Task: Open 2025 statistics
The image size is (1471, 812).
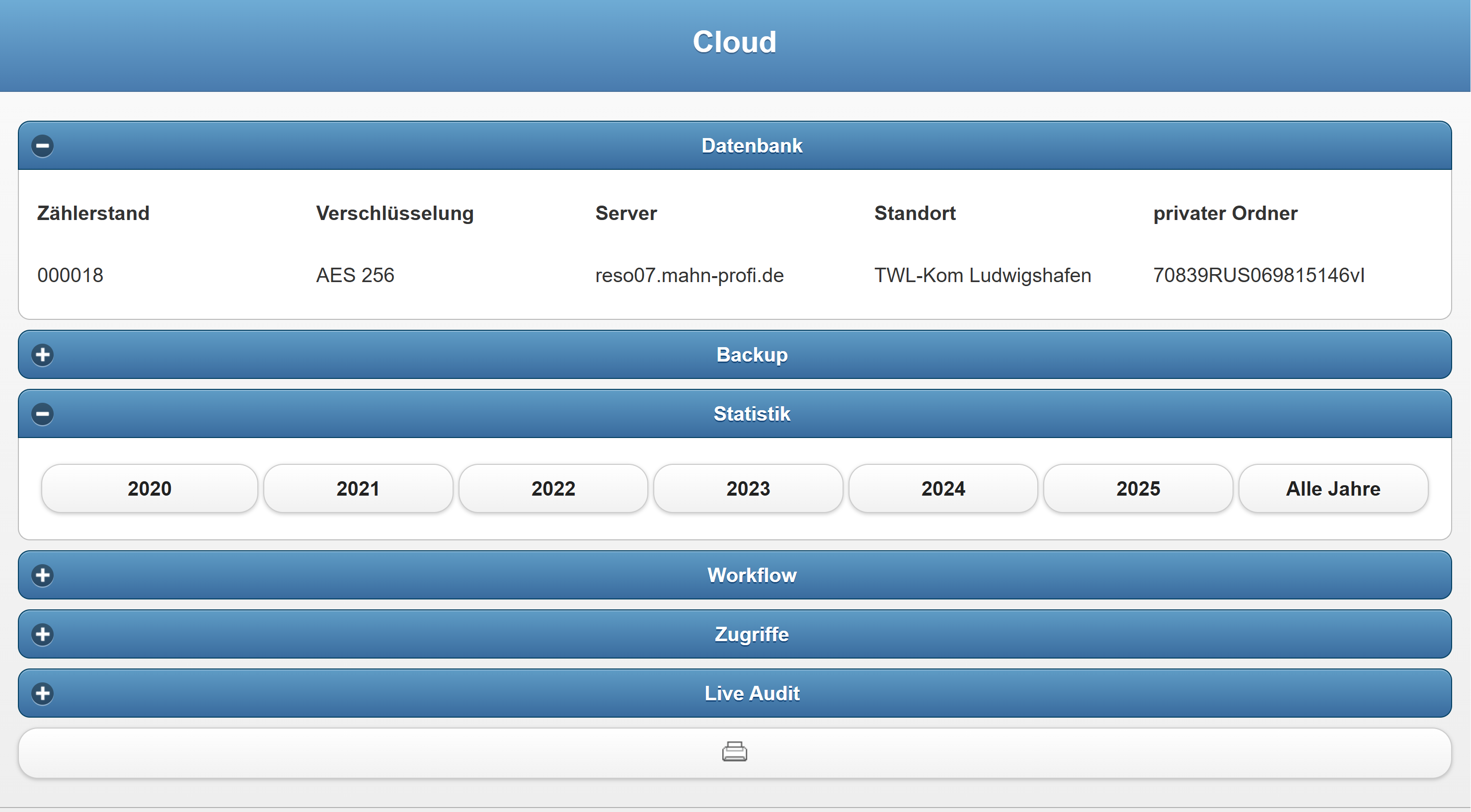Action: pyautogui.click(x=1138, y=489)
